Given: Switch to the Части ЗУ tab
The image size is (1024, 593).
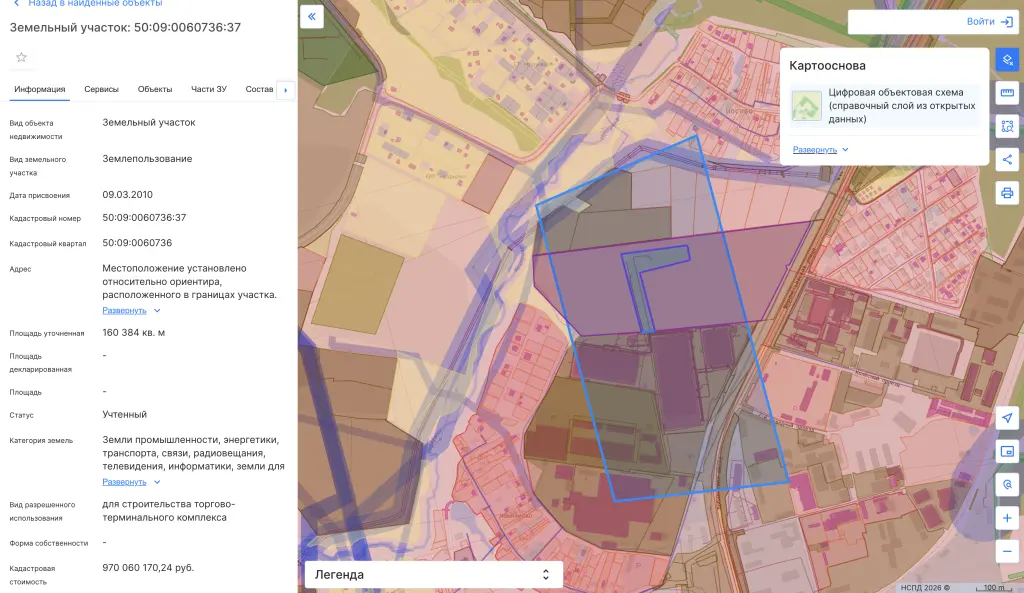Looking at the screenshot, I should [208, 89].
